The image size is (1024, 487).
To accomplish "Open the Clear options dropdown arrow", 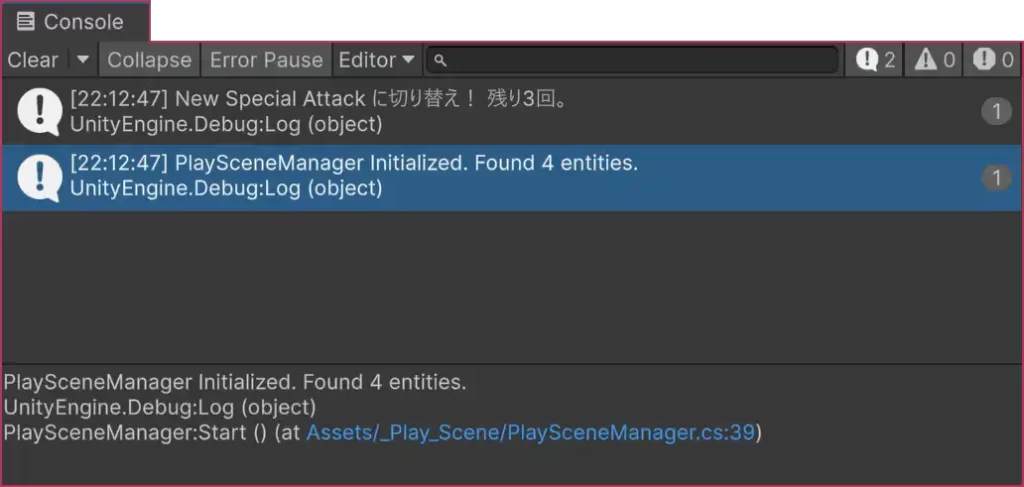I will (x=83, y=60).
